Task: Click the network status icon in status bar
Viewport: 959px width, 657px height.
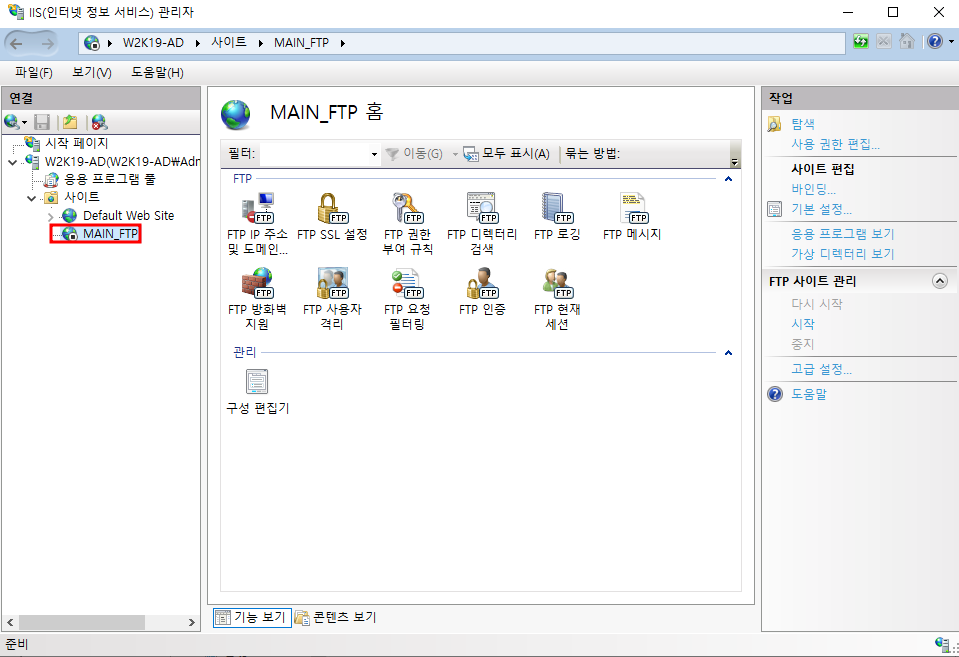Action: (x=942, y=644)
